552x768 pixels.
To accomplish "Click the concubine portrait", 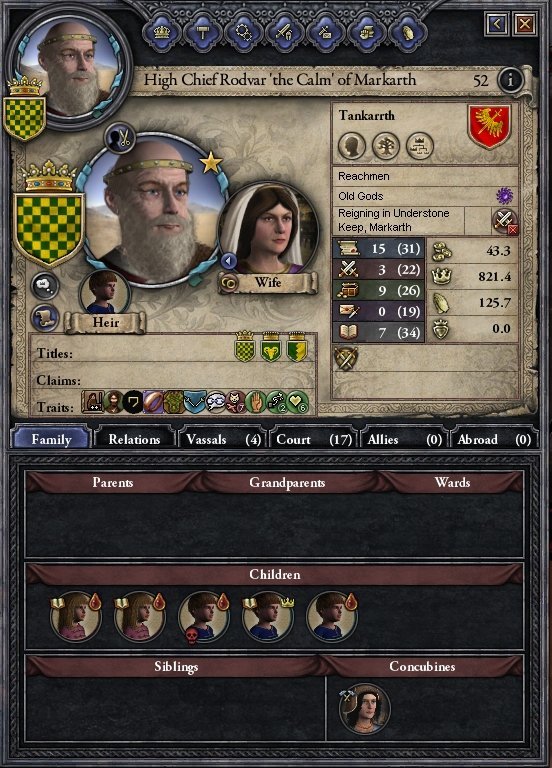I will [364, 708].
